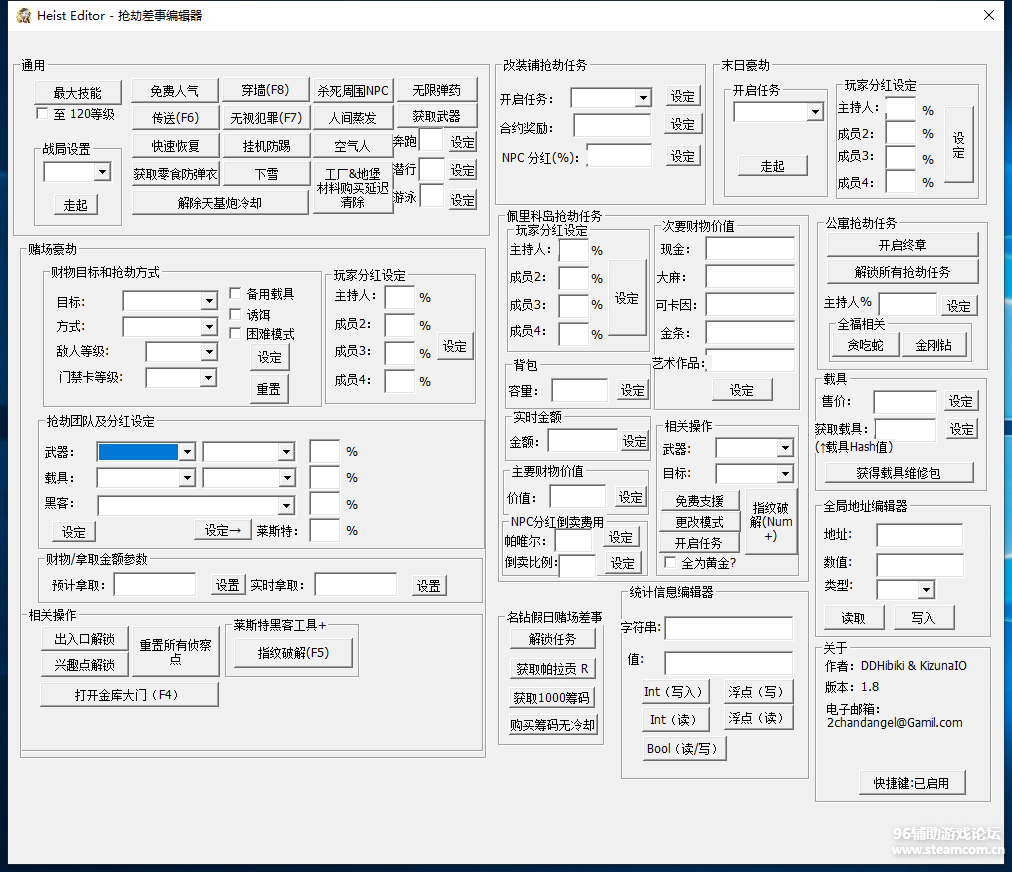The height and width of the screenshot is (872, 1012).
Task: Open the 战局设置 dropdown
Action: tap(102, 173)
